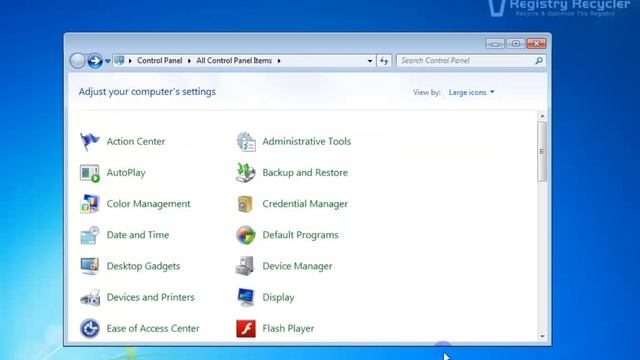The width and height of the screenshot is (640, 360).
Task: Click the Display monitor icon
Action: (246, 297)
